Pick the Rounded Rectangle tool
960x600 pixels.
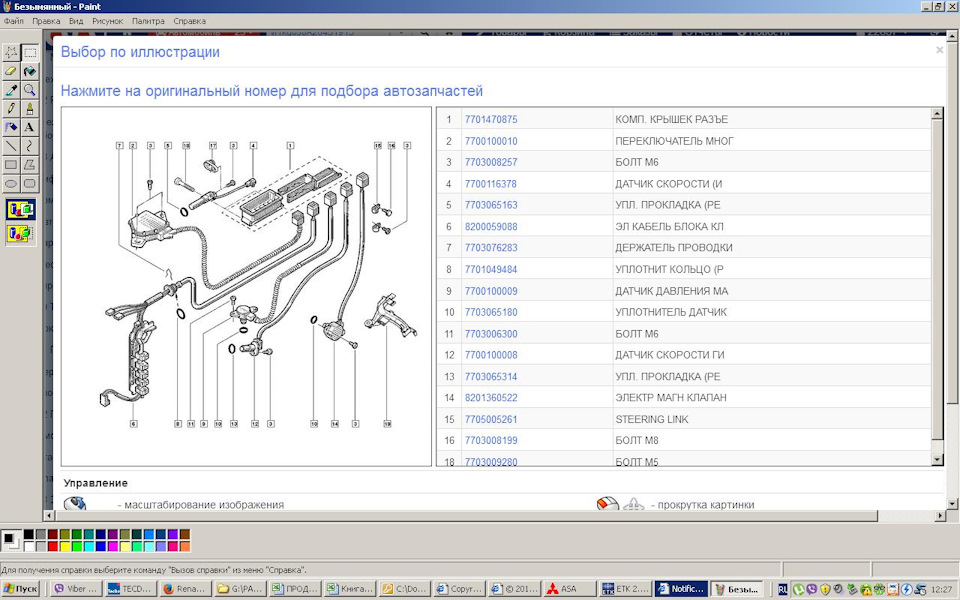29,184
